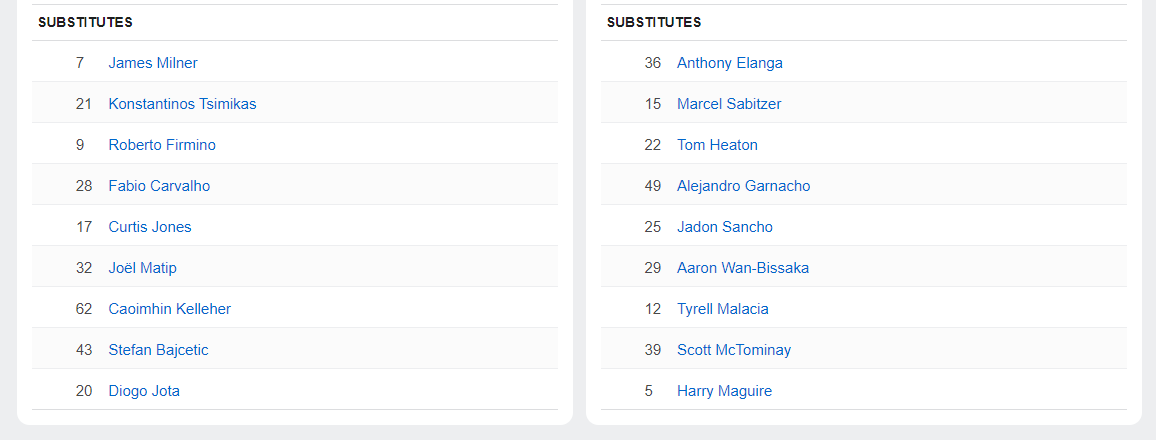Image resolution: width=1156 pixels, height=440 pixels.
Task: Click on Alejandro Garnacho
Action: tap(743, 186)
